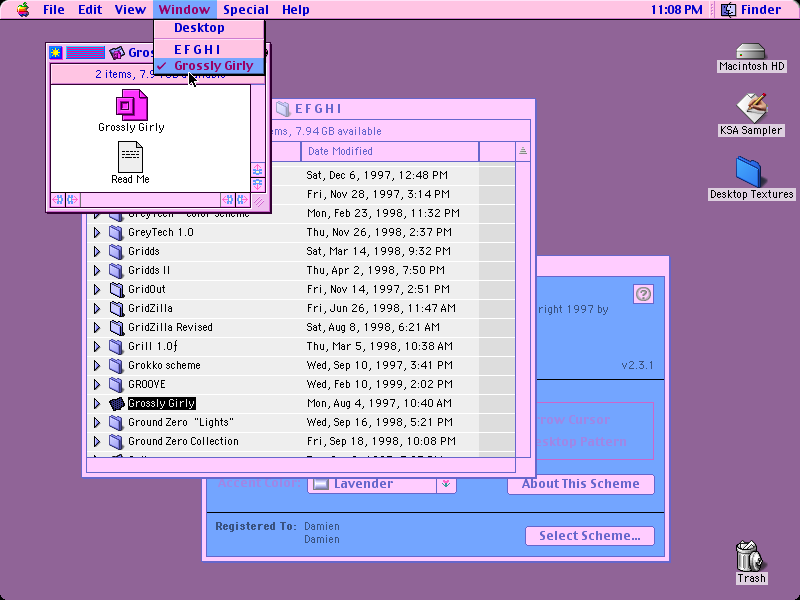This screenshot has width=800, height=600.
Task: Open the Apple menu
Action: (x=23, y=9)
